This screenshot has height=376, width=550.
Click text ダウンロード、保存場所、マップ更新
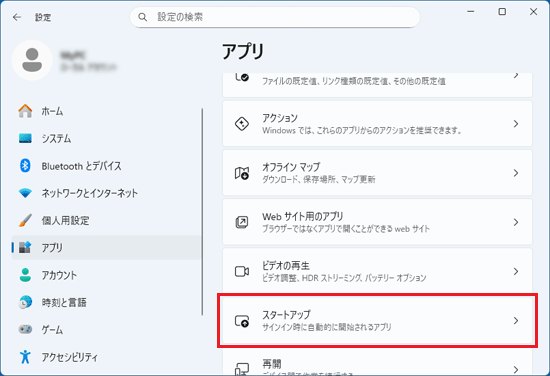[319, 180]
